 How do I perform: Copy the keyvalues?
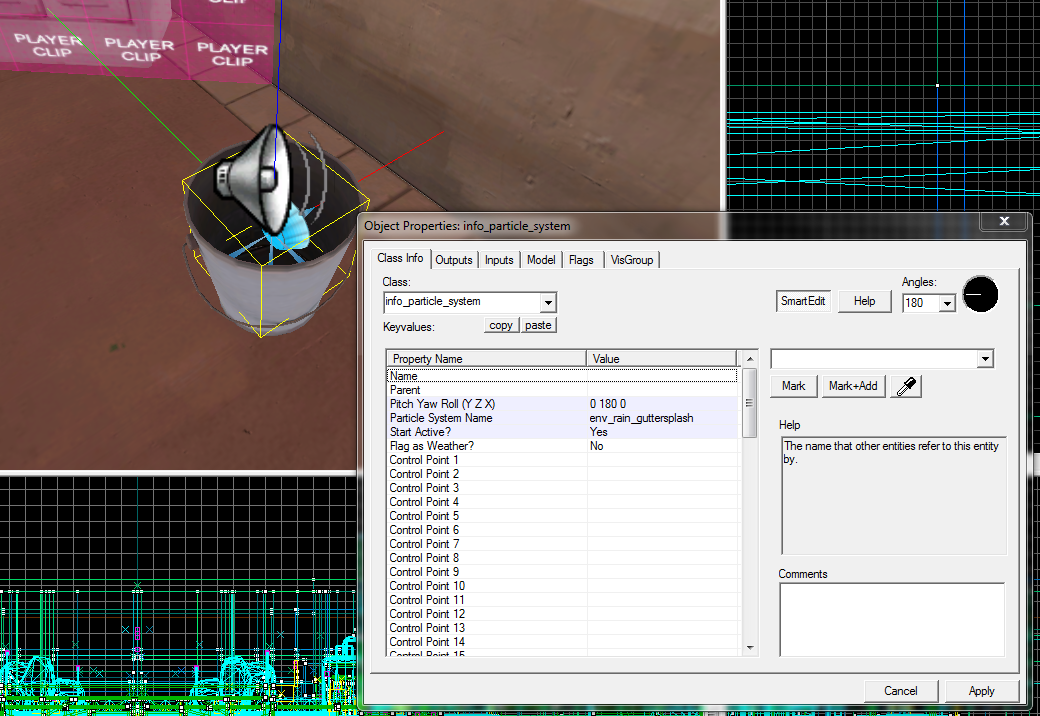point(501,326)
